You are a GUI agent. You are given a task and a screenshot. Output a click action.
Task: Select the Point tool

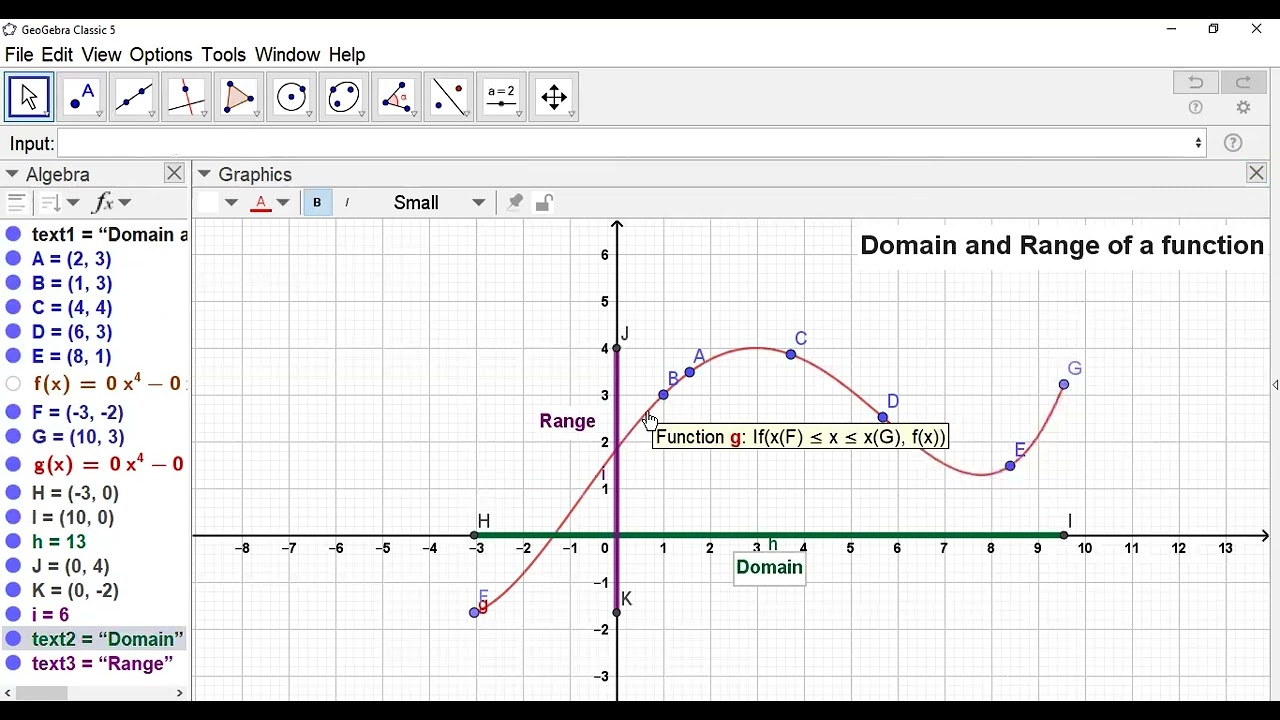[x=81, y=97]
